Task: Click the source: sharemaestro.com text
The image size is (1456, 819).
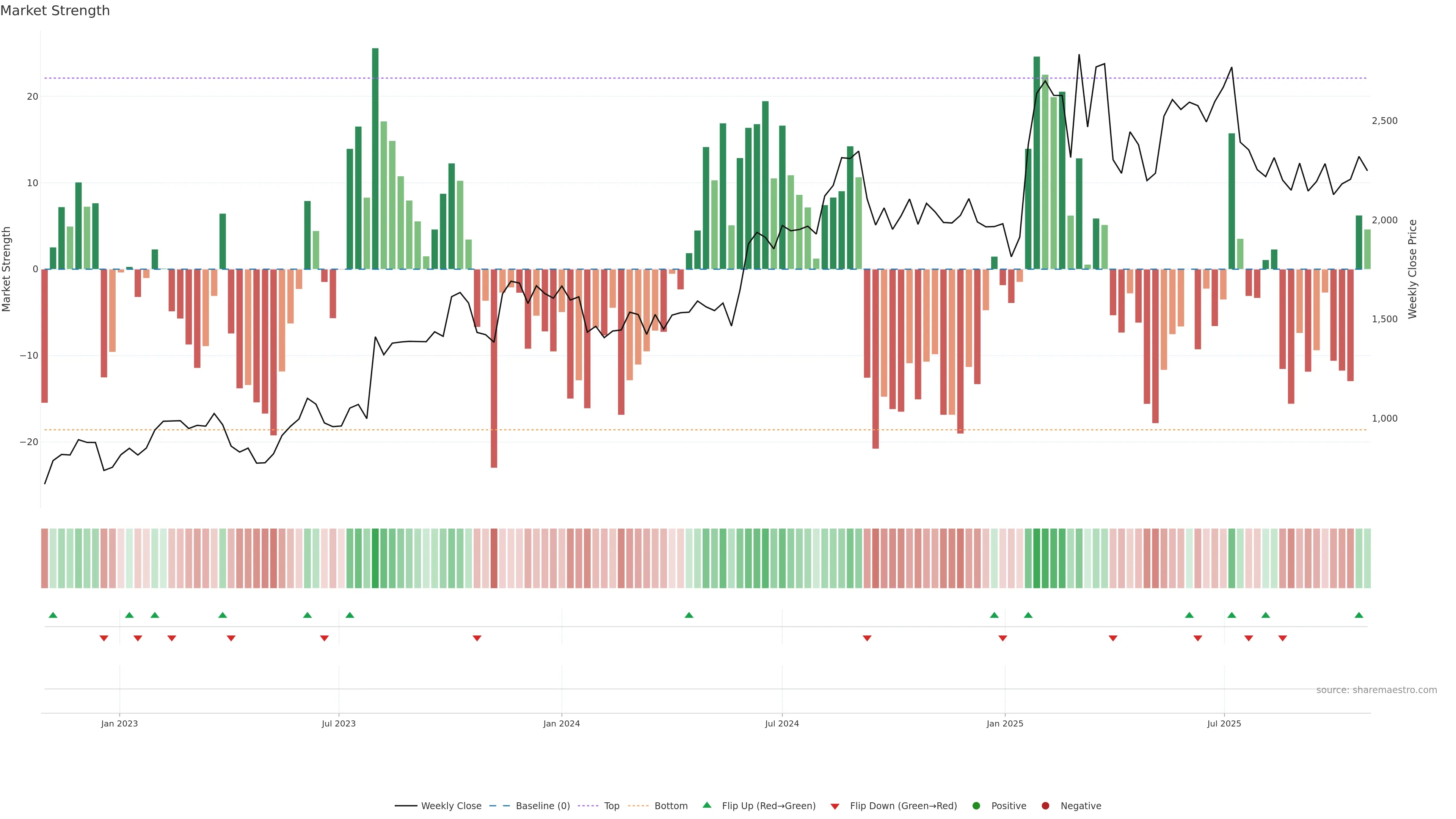Action: click(1376, 690)
